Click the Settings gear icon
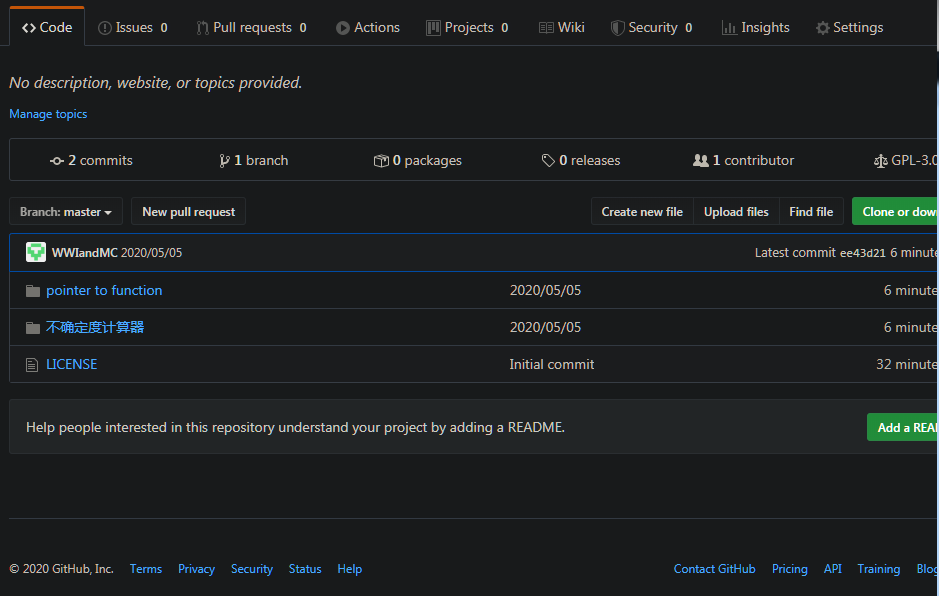The width and height of the screenshot is (939, 596). 823,28
